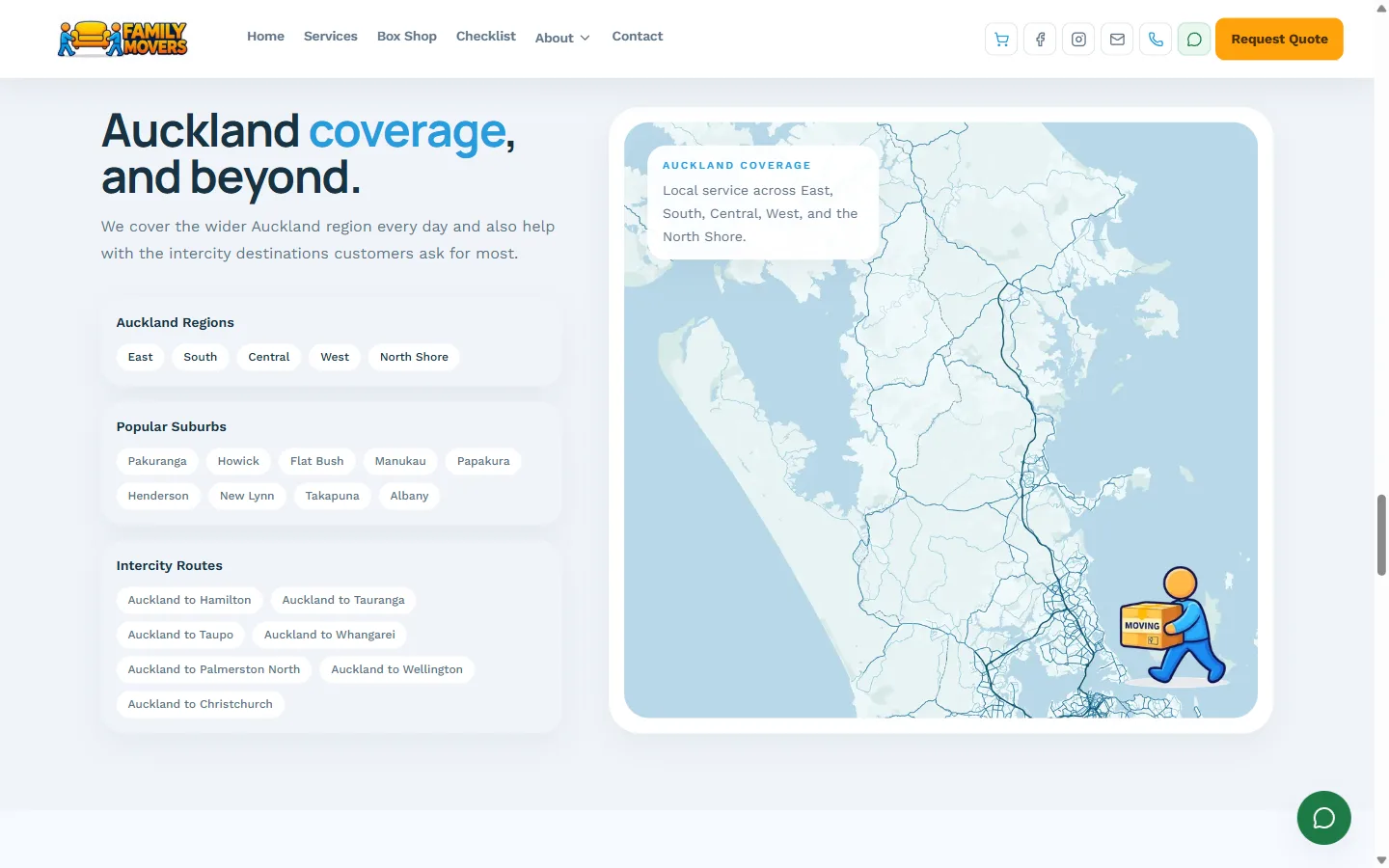Open the Instagram icon in header
Image resolution: width=1389 pixels, height=868 pixels.
(x=1078, y=40)
